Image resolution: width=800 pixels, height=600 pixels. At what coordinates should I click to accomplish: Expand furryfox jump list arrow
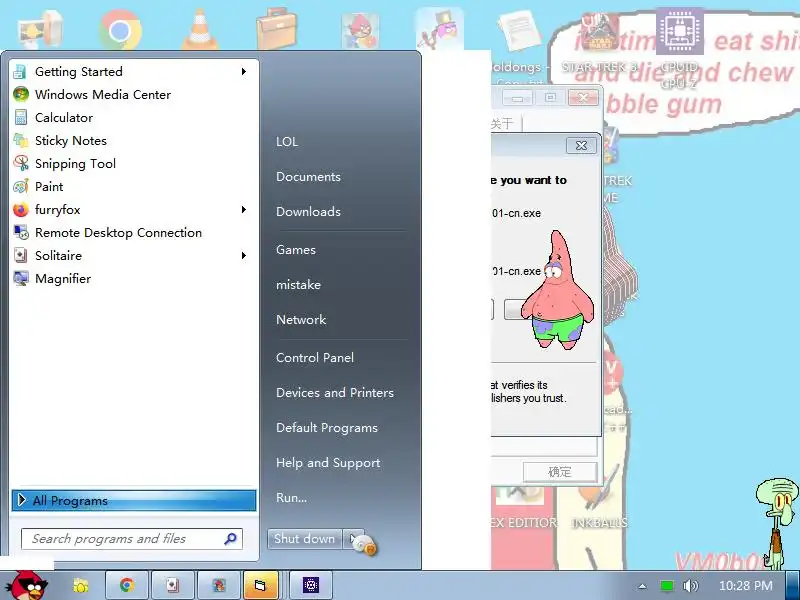tap(244, 210)
